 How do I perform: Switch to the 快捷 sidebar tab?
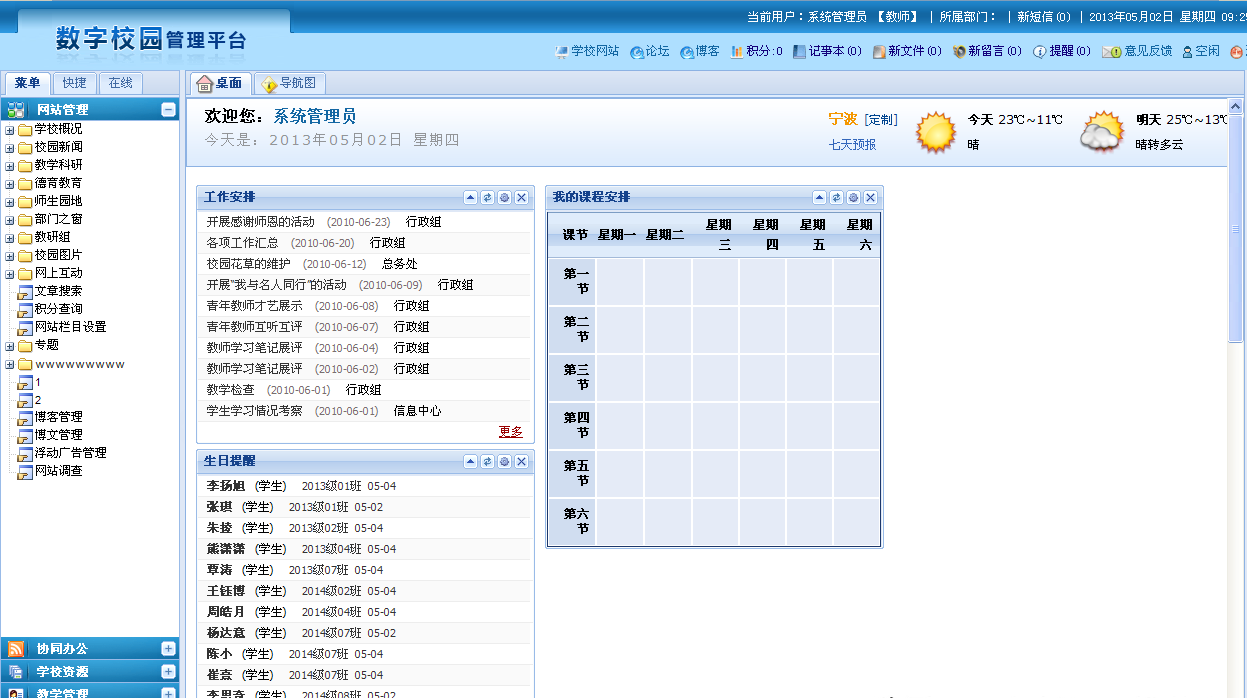click(74, 83)
